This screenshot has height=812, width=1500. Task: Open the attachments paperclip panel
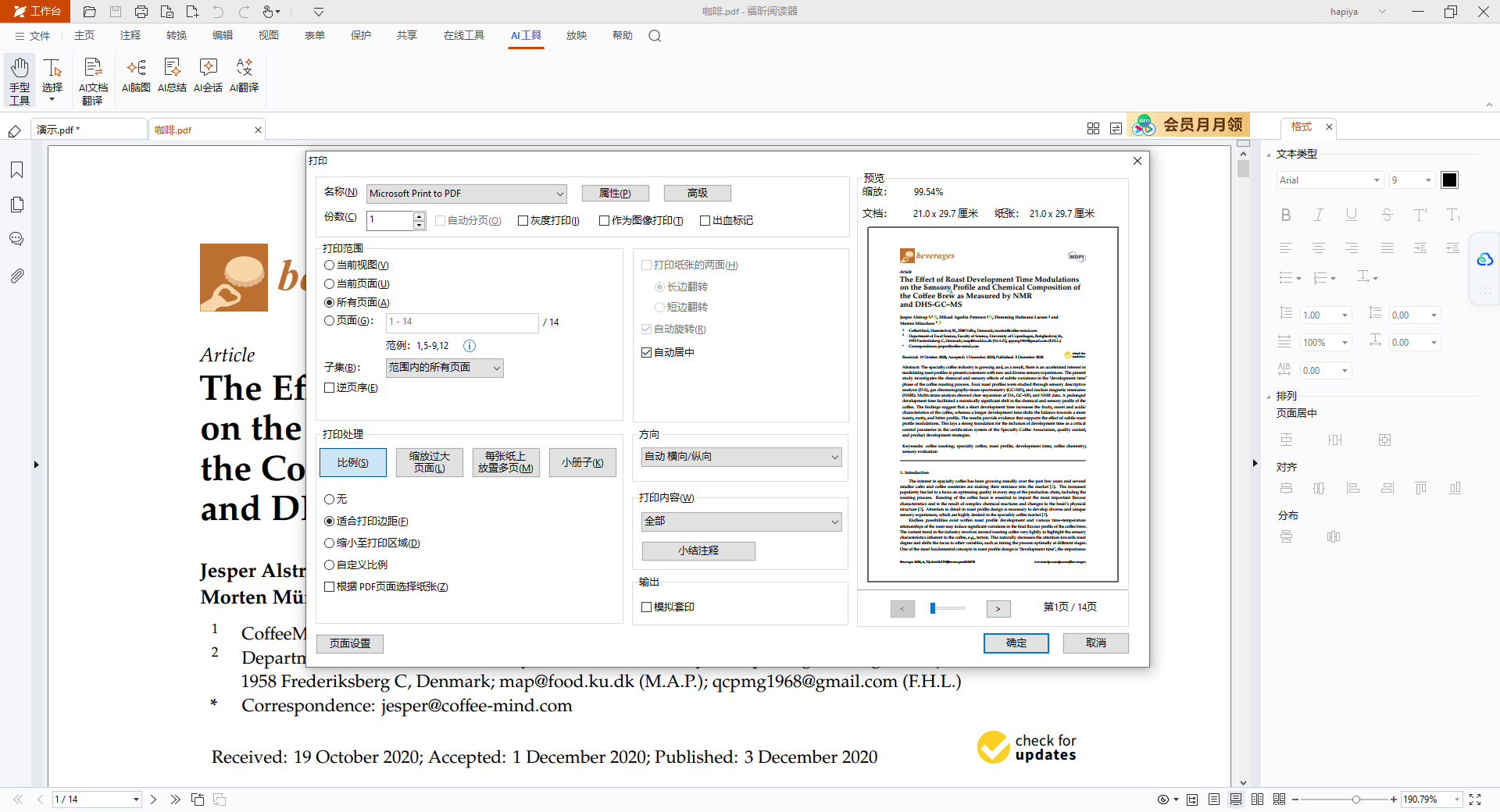(x=16, y=276)
